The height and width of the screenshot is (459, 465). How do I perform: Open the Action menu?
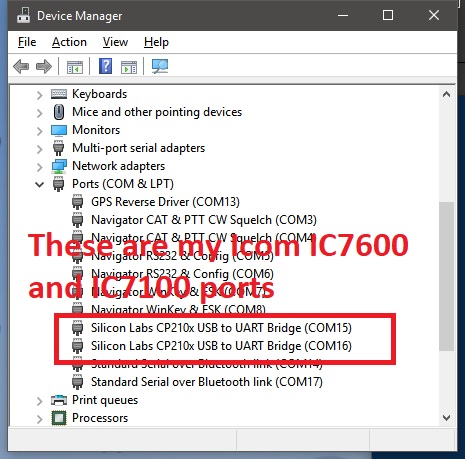[69, 42]
